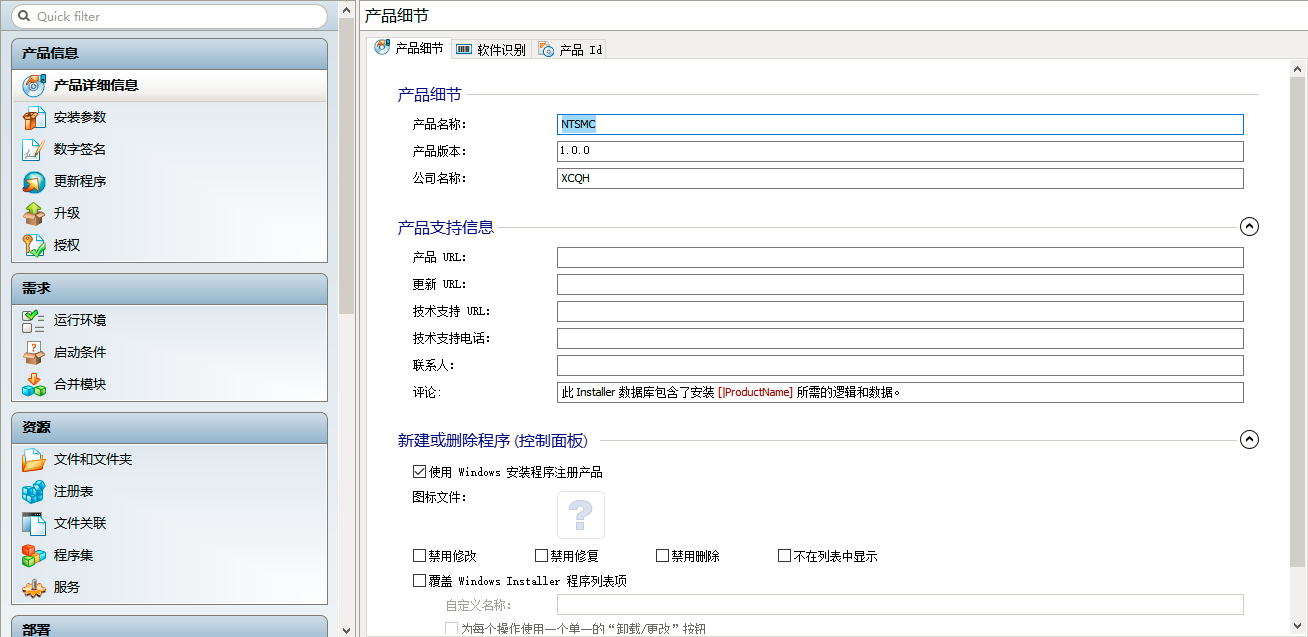The image size is (1308, 637).
Task: 切换到产品 Id 选项卡
Action: click(x=570, y=47)
